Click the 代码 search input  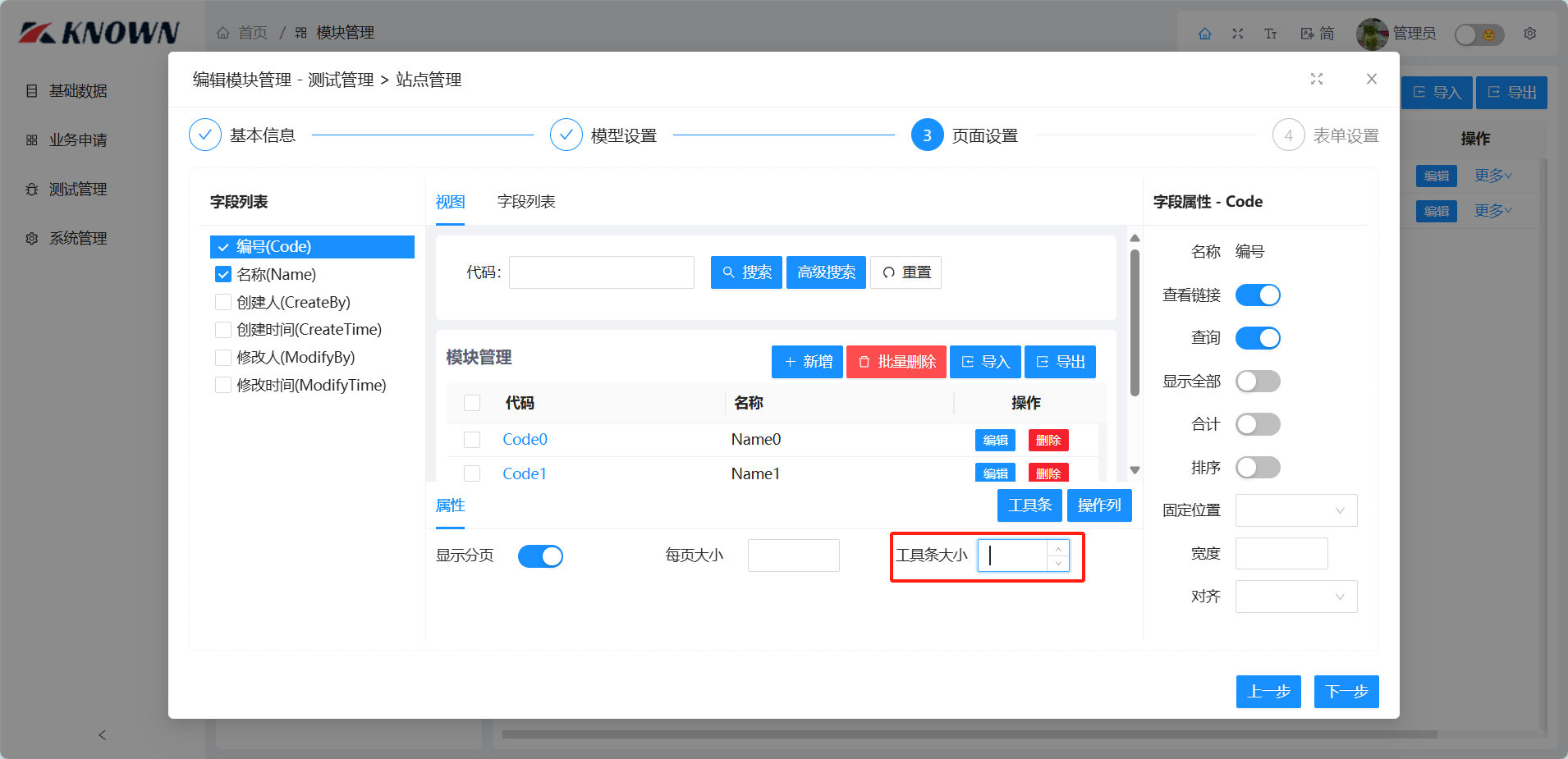602,272
